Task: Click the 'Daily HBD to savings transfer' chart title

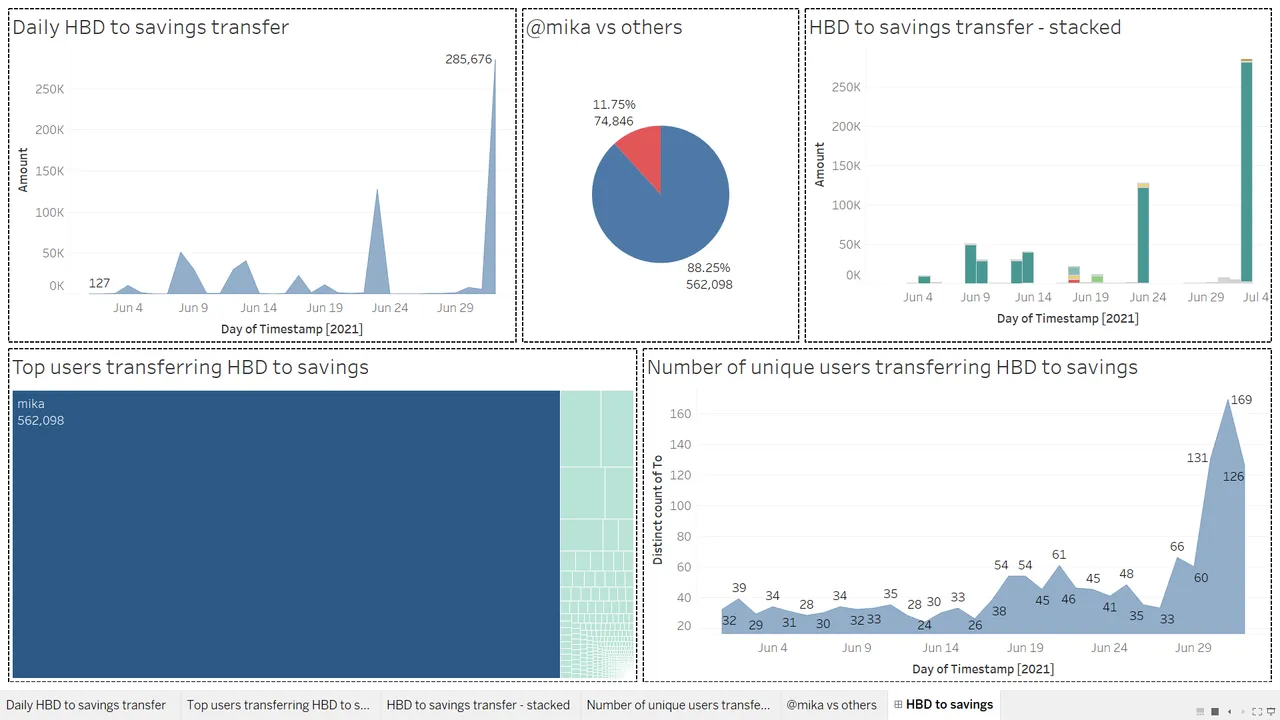Action: coord(150,27)
